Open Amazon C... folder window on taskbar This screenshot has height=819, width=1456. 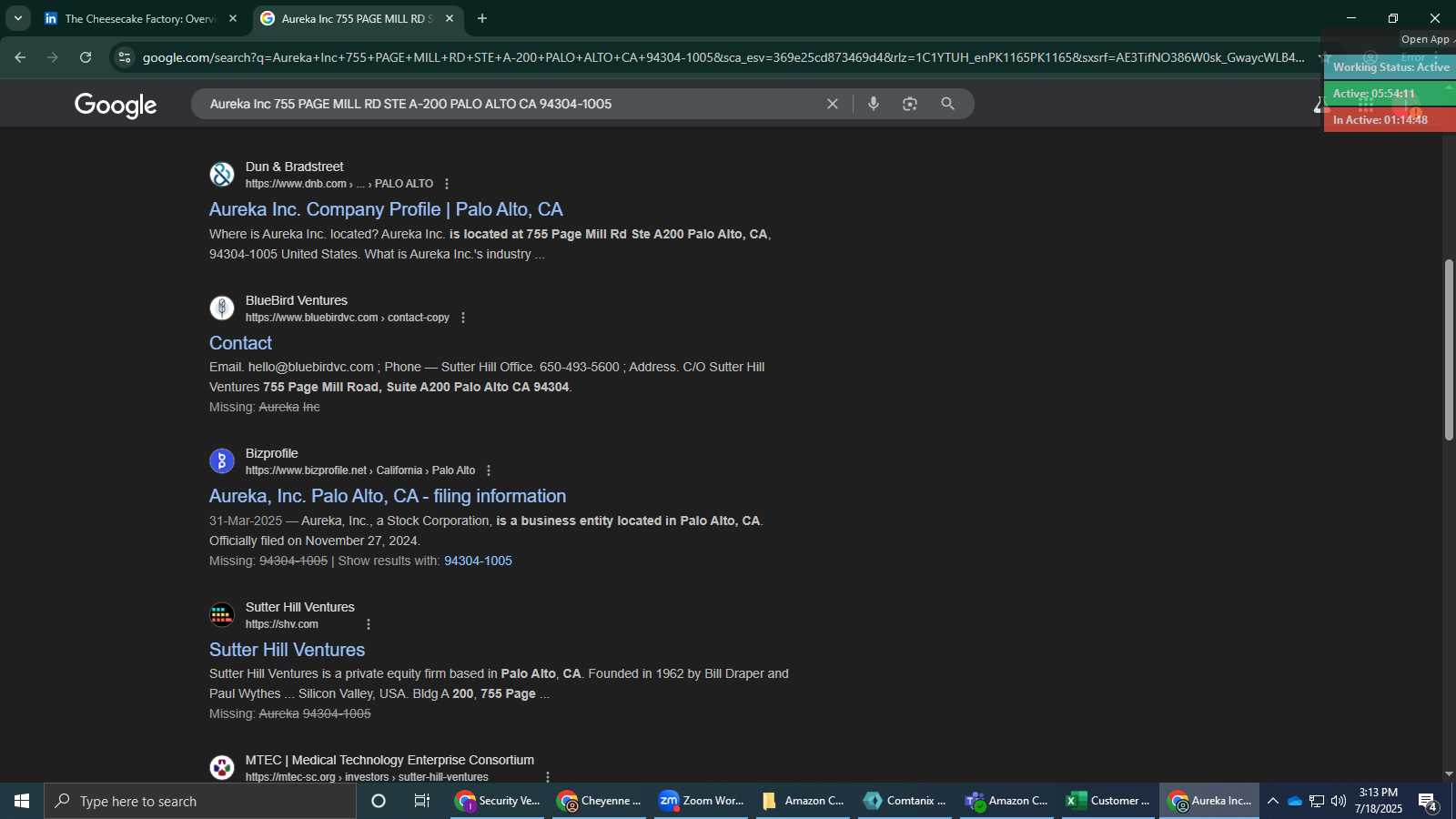(x=804, y=801)
